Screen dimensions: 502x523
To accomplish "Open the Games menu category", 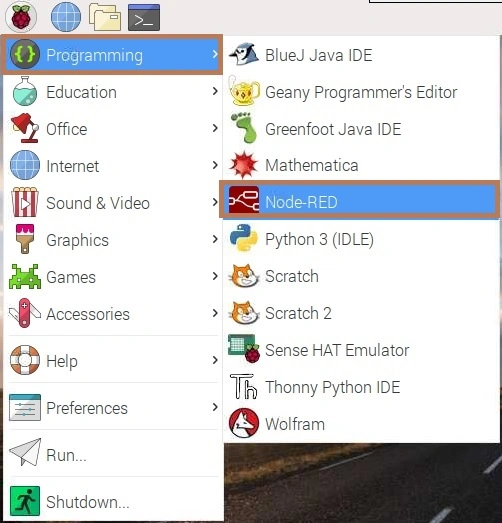I will [112, 277].
